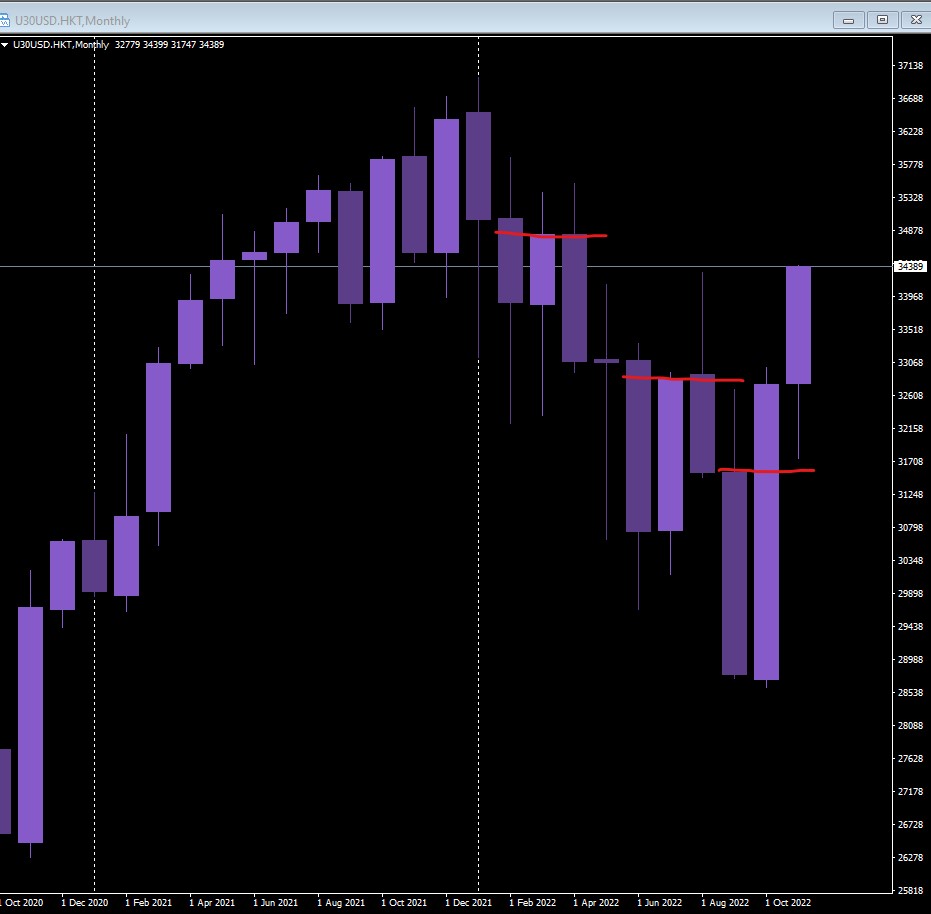931x914 pixels.
Task: Click the 1 Feb 2022 date label
Action: coord(533,903)
